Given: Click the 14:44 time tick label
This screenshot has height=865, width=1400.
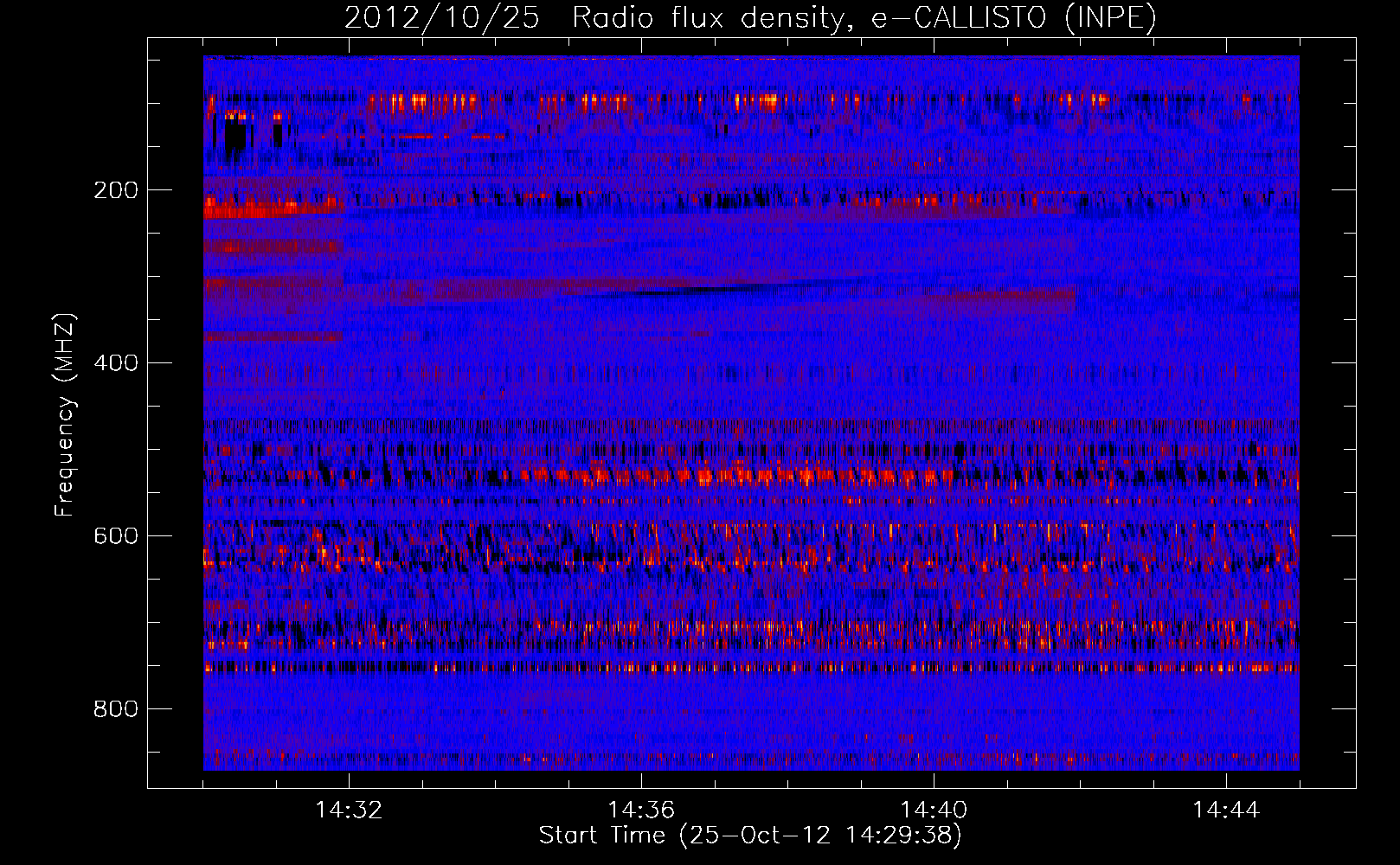Looking at the screenshot, I should [x=1226, y=811].
